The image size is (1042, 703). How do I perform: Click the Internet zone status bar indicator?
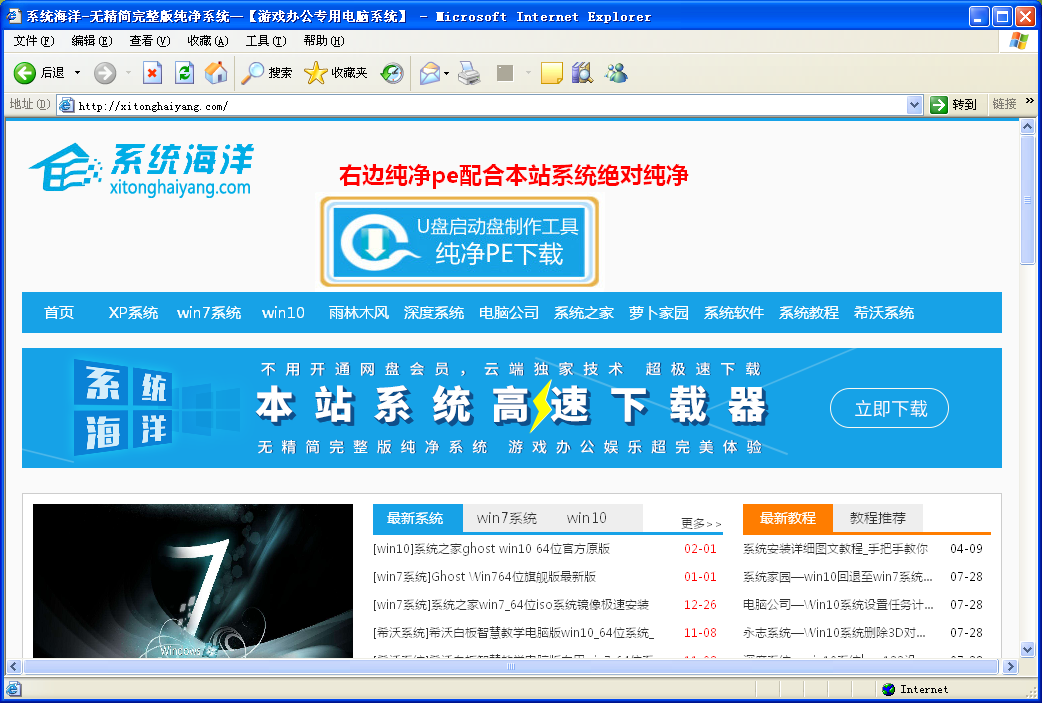pos(916,689)
